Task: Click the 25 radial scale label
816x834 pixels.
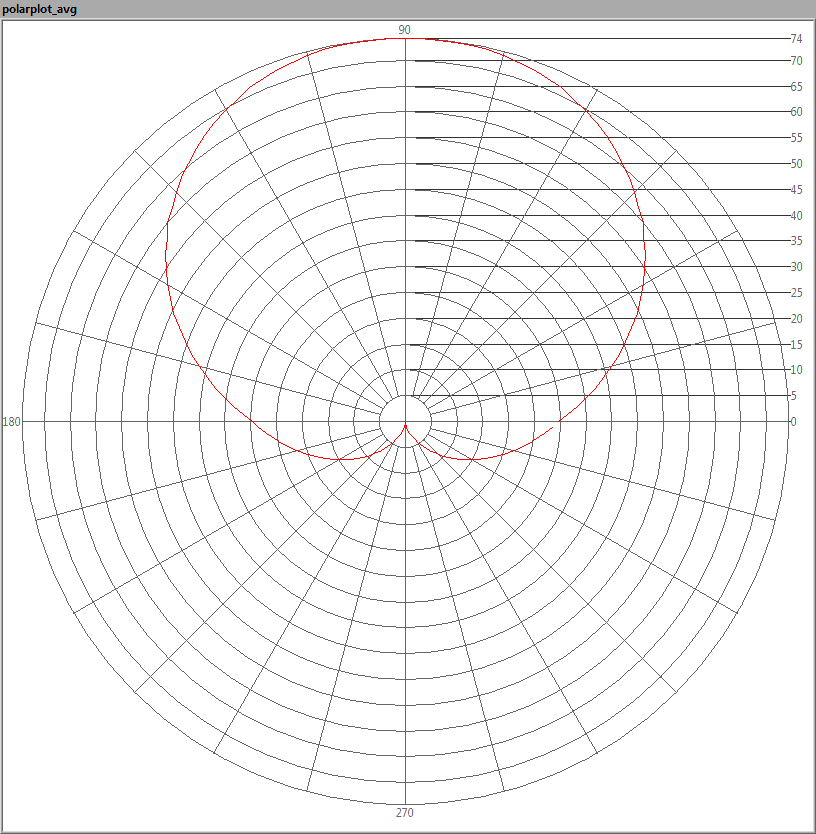Action: (x=796, y=293)
